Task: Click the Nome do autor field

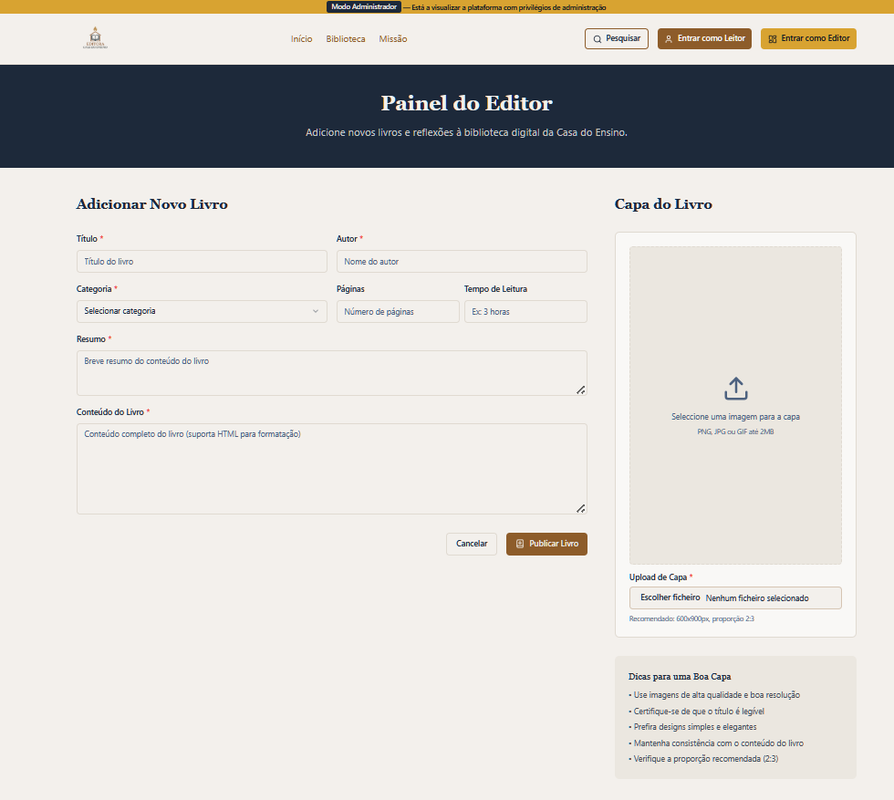Action: click(461, 261)
